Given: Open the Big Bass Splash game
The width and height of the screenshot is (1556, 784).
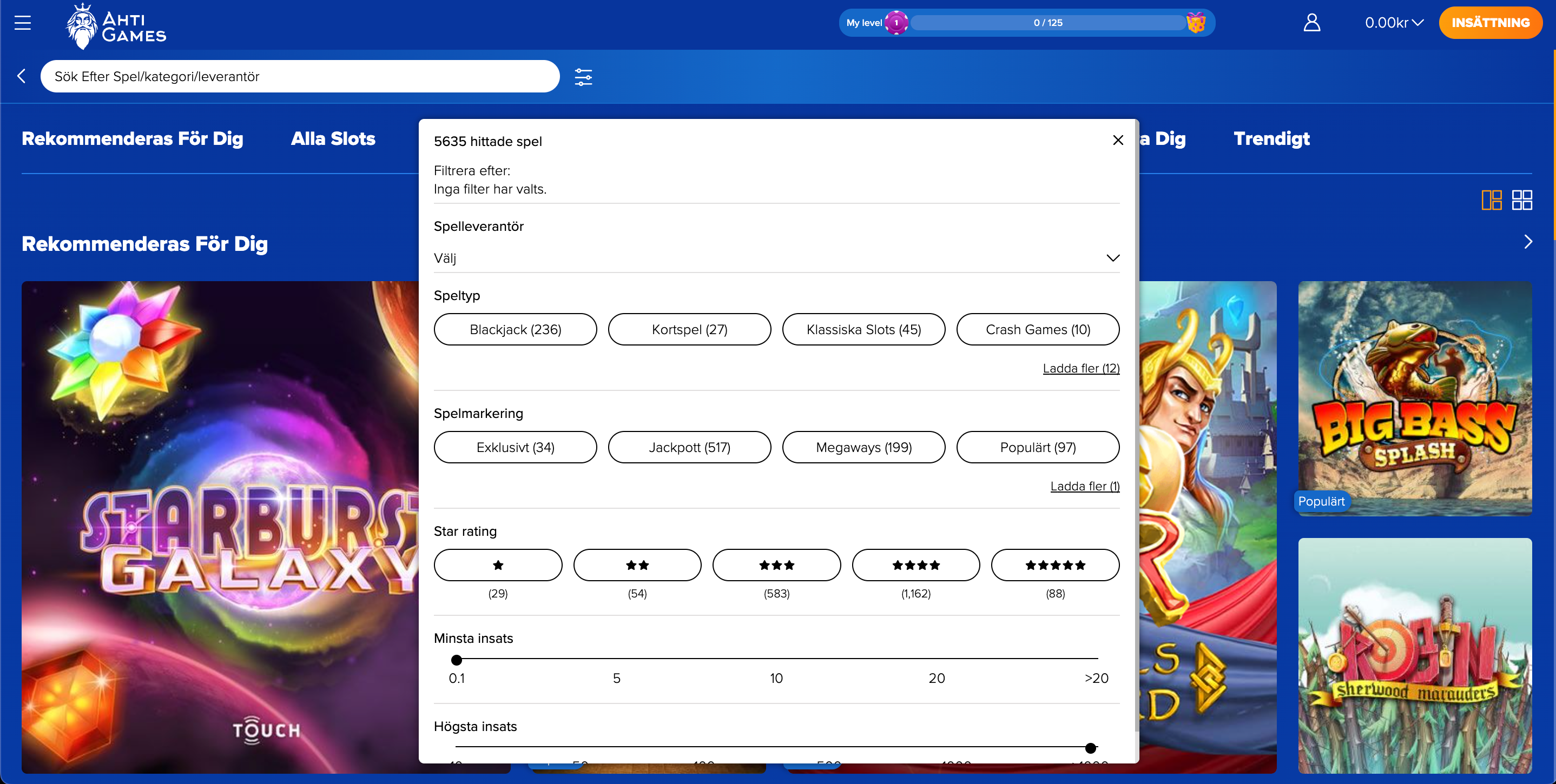Looking at the screenshot, I should [1415, 398].
